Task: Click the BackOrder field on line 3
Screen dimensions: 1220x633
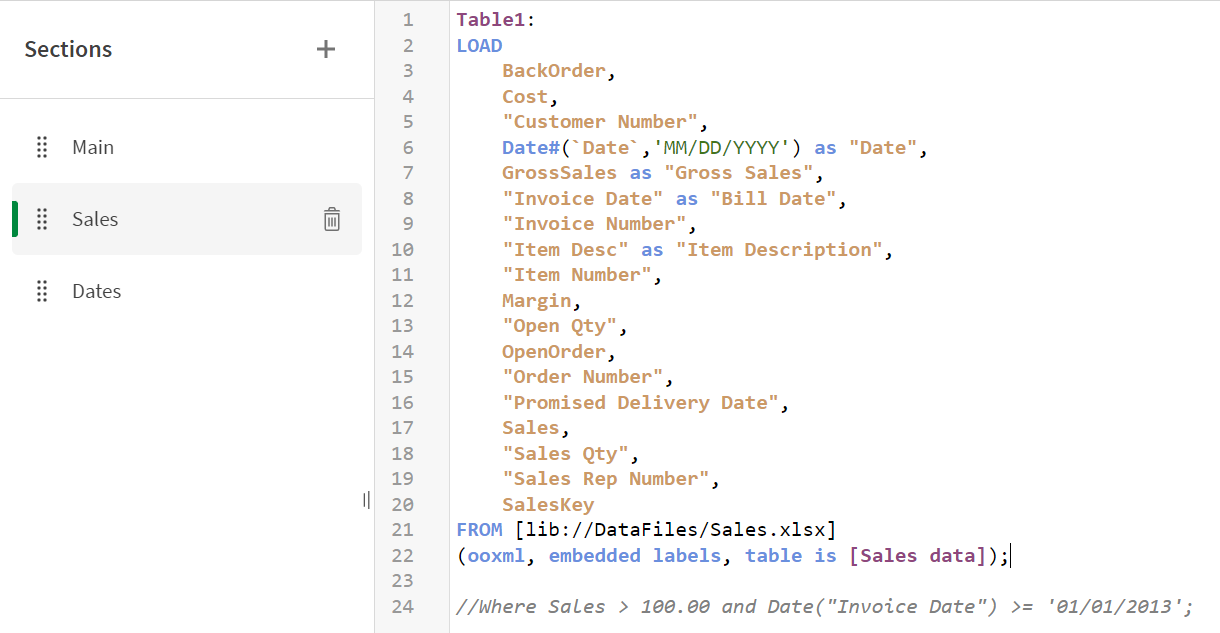Action: point(554,71)
